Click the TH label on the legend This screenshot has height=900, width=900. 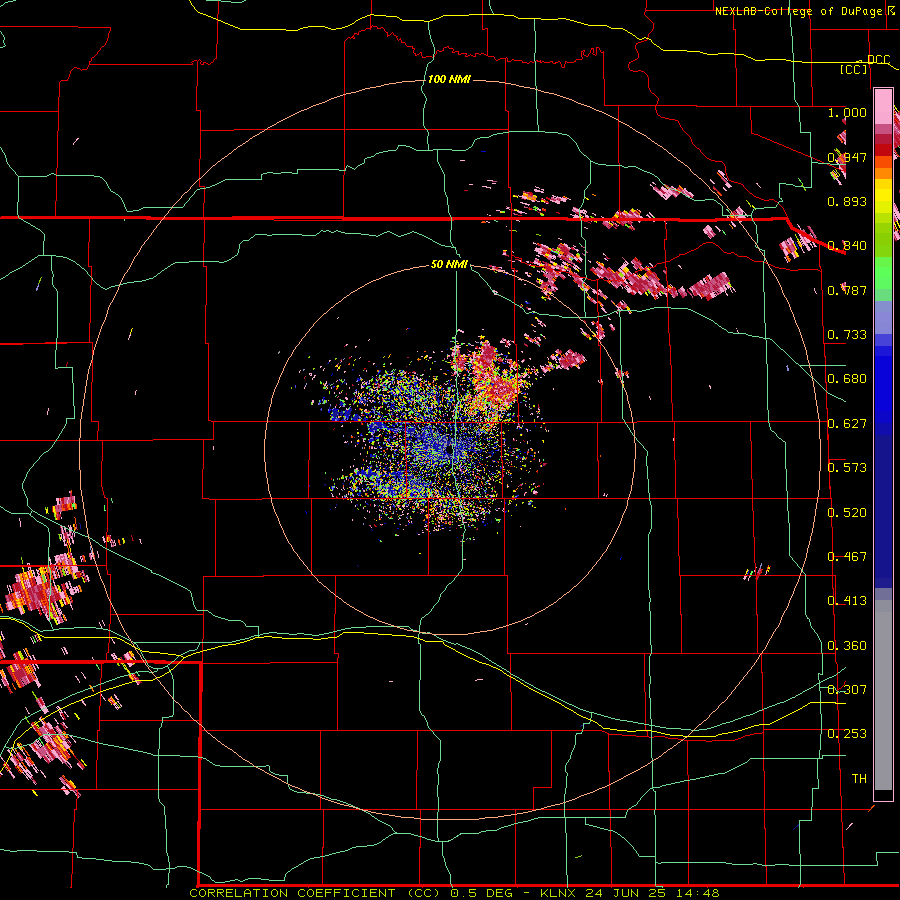pos(859,779)
